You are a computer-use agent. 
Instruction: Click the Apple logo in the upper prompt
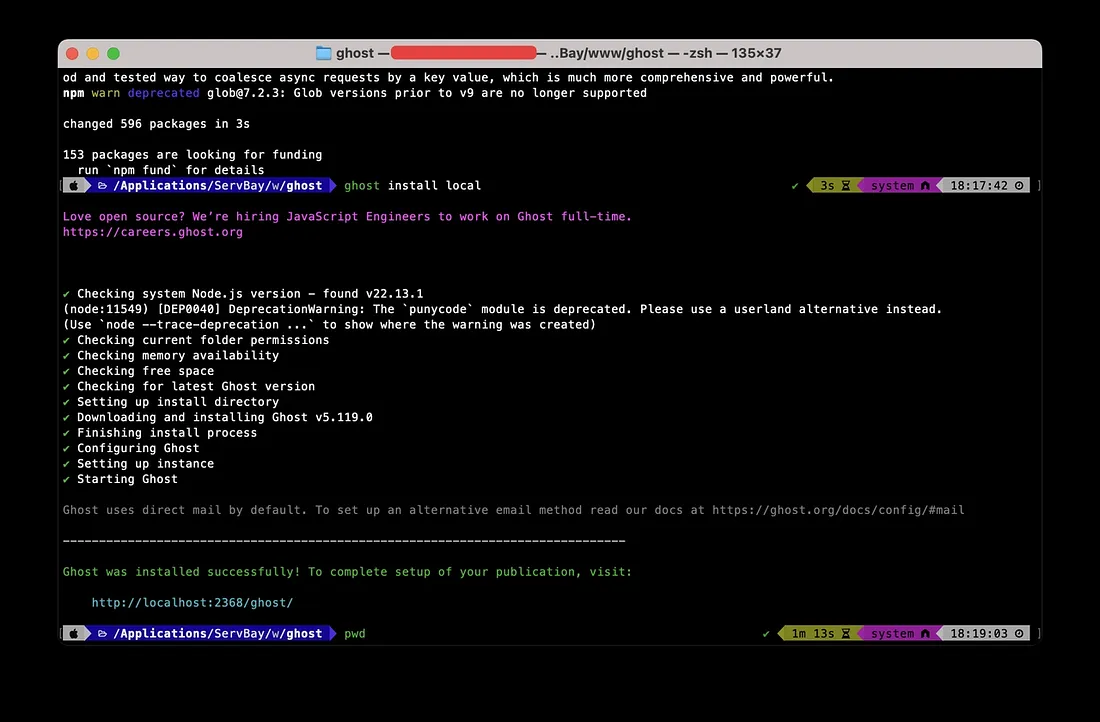click(x=74, y=186)
